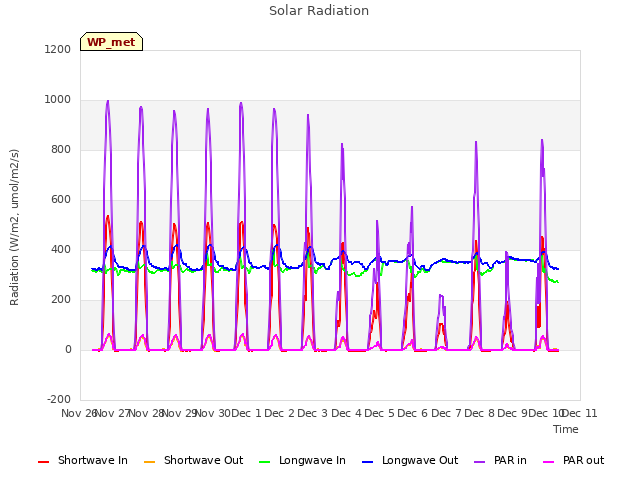
Task: Click the 1200 y-axis tick label
Action: click(x=58, y=49)
